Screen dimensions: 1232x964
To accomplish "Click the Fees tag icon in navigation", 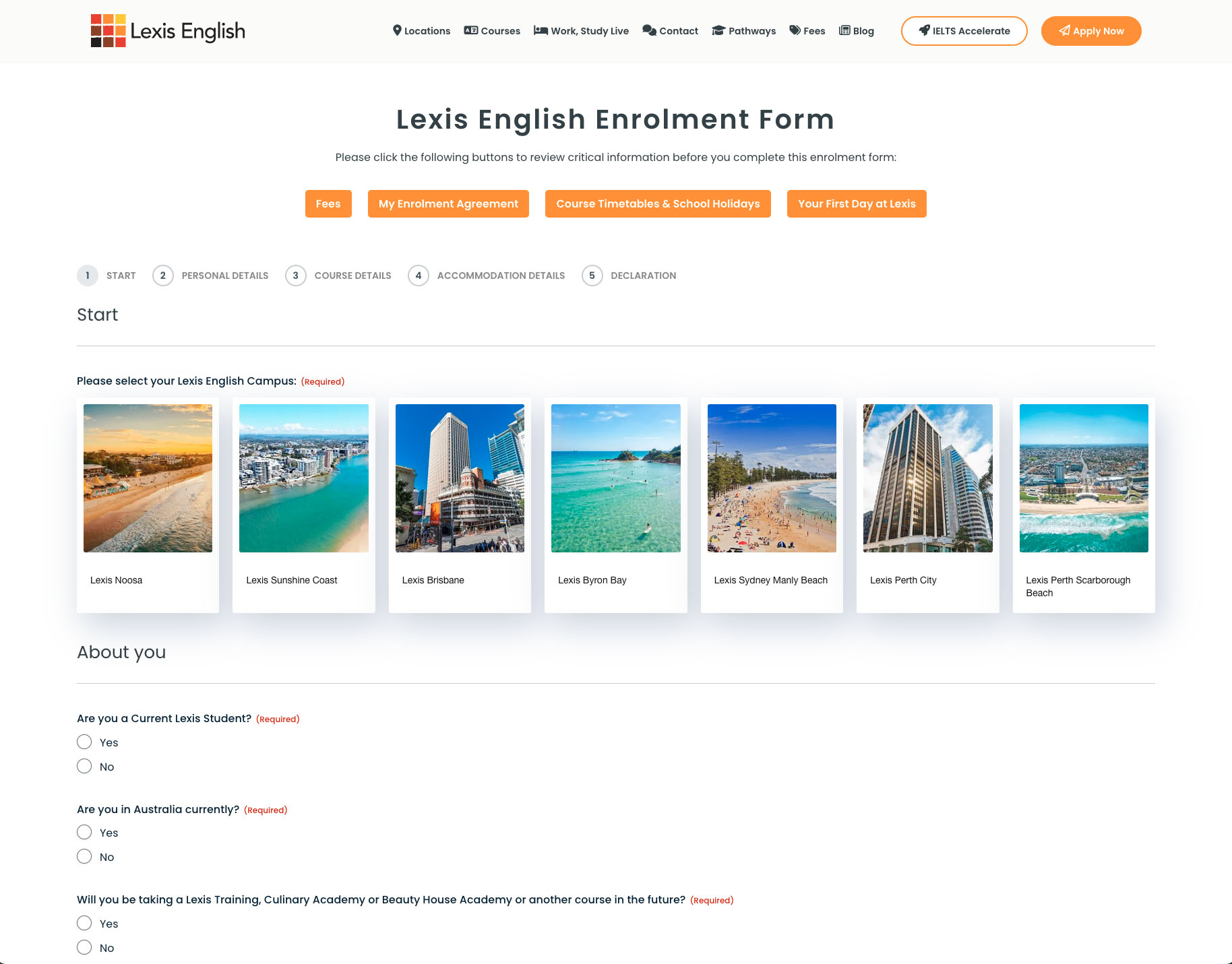I will coord(795,30).
